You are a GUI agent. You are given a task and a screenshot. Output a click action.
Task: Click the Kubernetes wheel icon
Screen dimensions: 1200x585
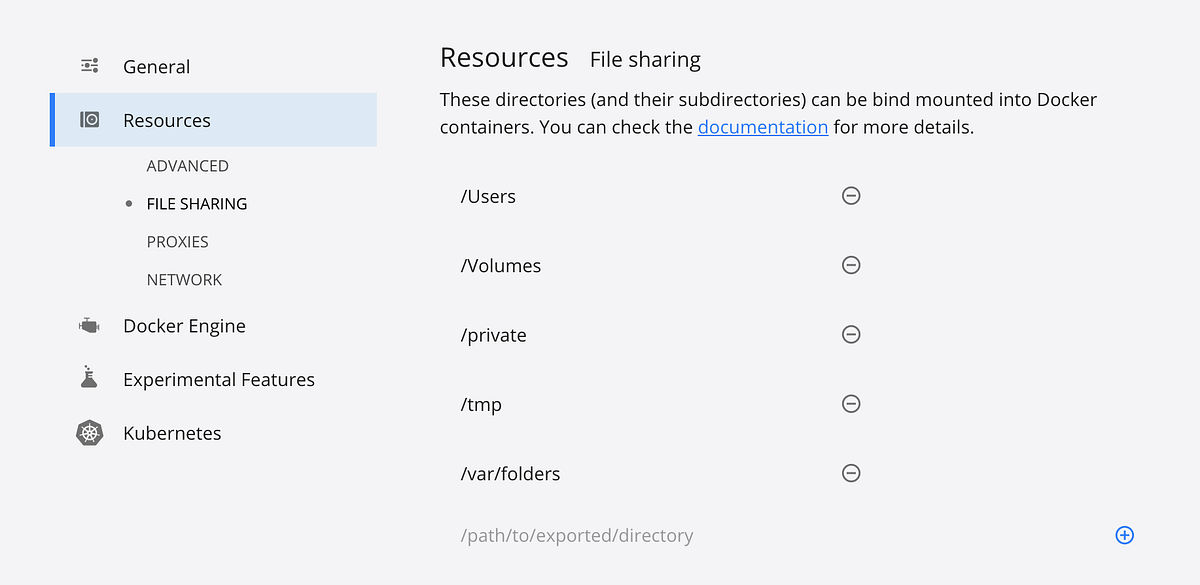coord(90,433)
